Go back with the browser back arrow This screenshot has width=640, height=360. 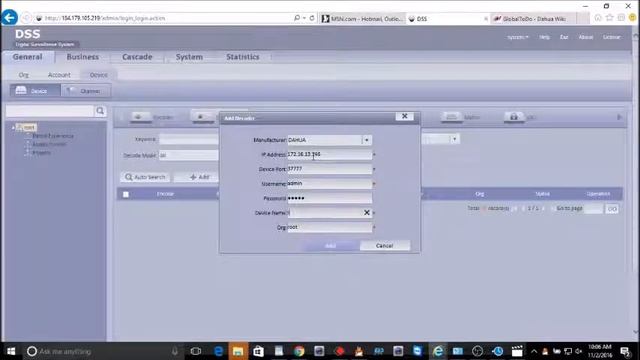coord(9,18)
